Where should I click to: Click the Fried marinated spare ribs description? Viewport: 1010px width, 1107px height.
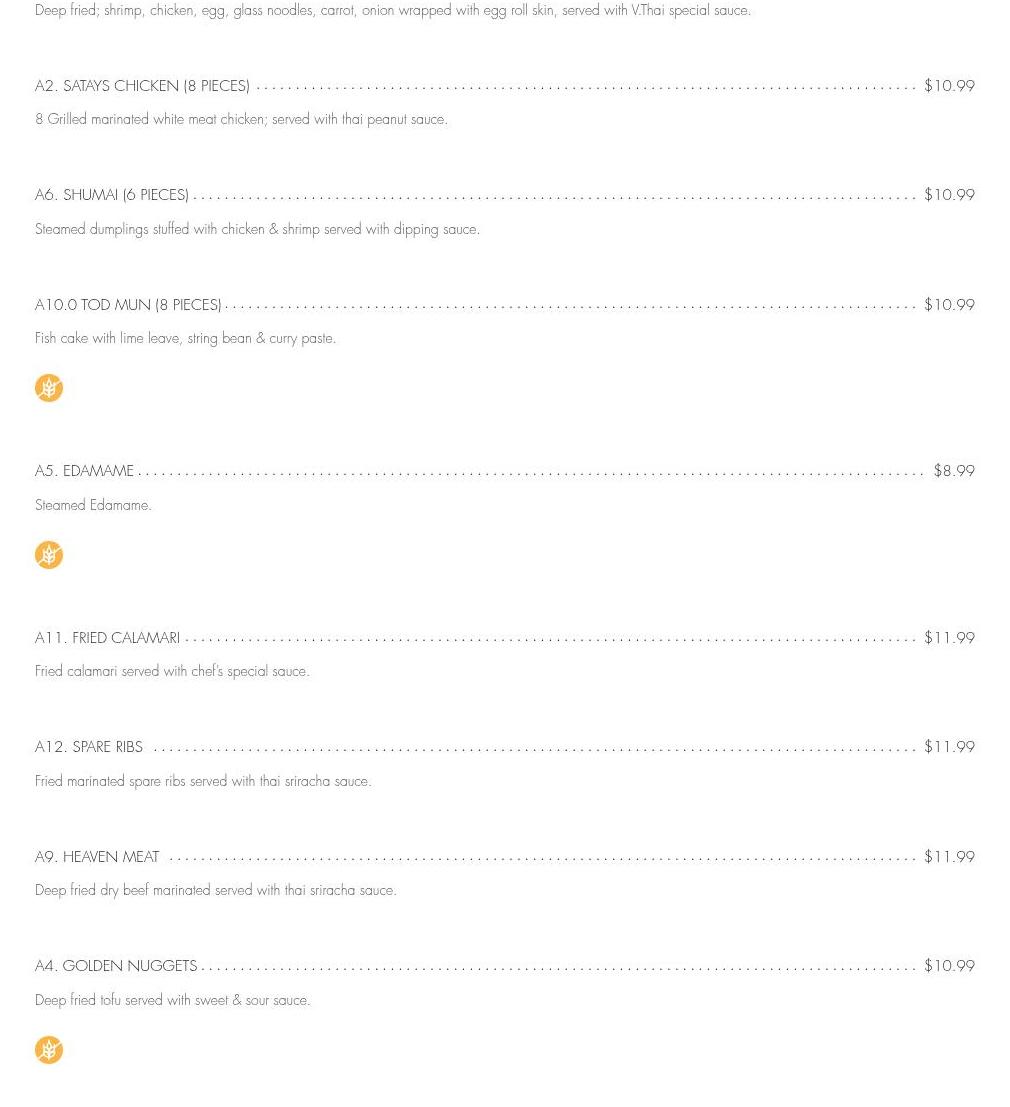coord(203,782)
